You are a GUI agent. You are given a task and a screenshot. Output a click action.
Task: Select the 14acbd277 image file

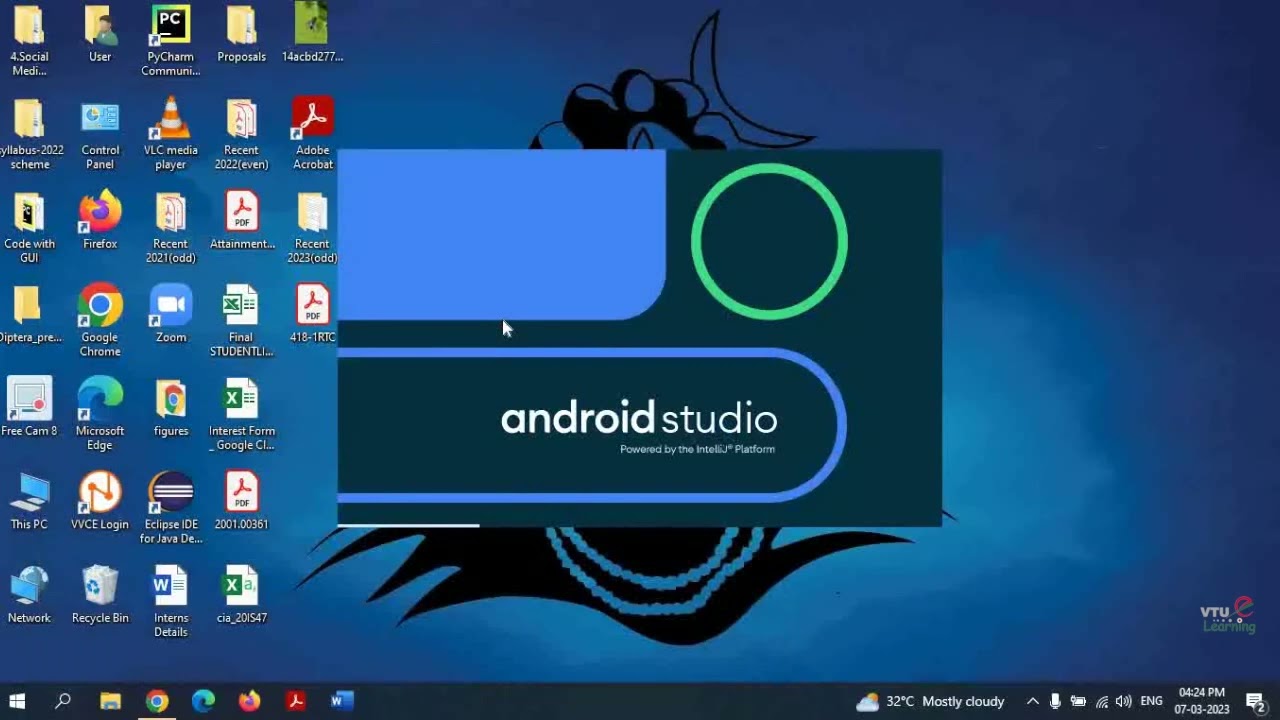[313, 34]
